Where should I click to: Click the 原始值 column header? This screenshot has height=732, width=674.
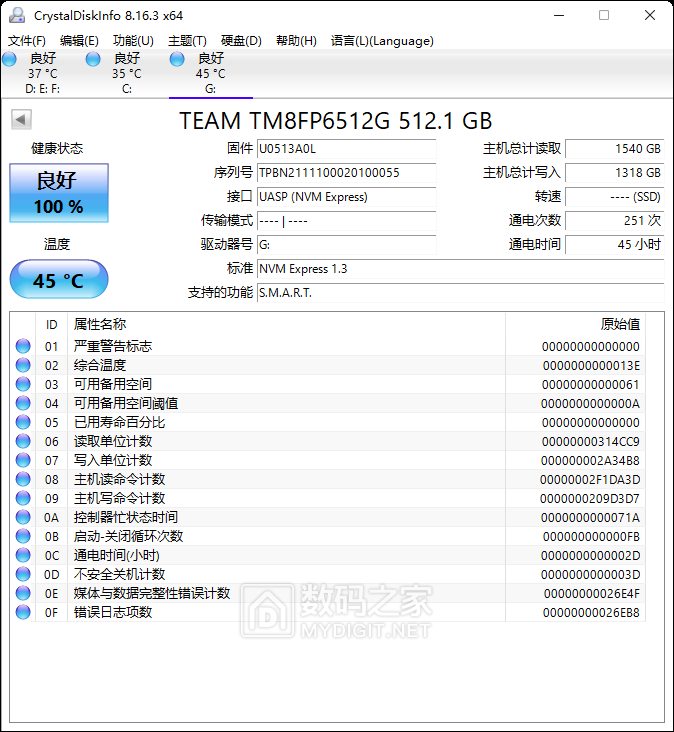tap(619, 324)
